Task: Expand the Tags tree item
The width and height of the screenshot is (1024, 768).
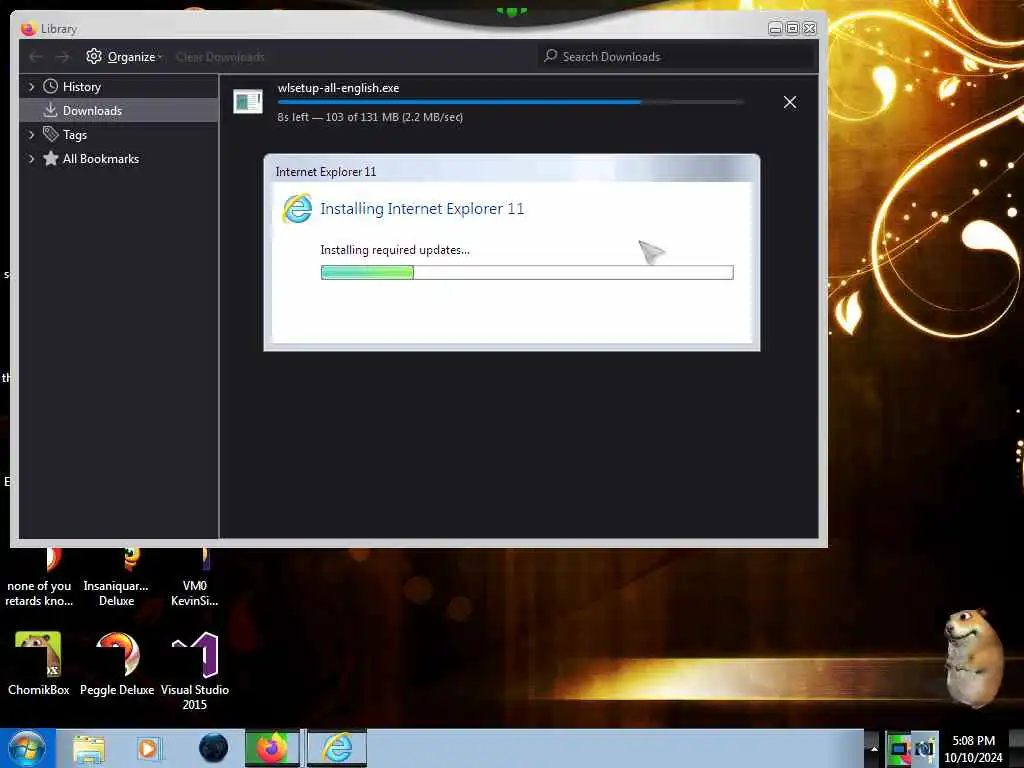Action: [31, 135]
